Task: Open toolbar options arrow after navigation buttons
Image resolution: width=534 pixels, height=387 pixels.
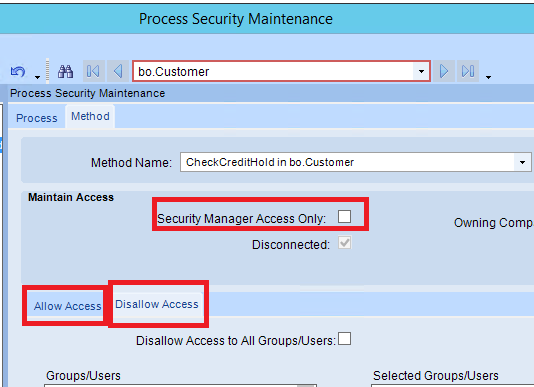Action: tap(488, 77)
